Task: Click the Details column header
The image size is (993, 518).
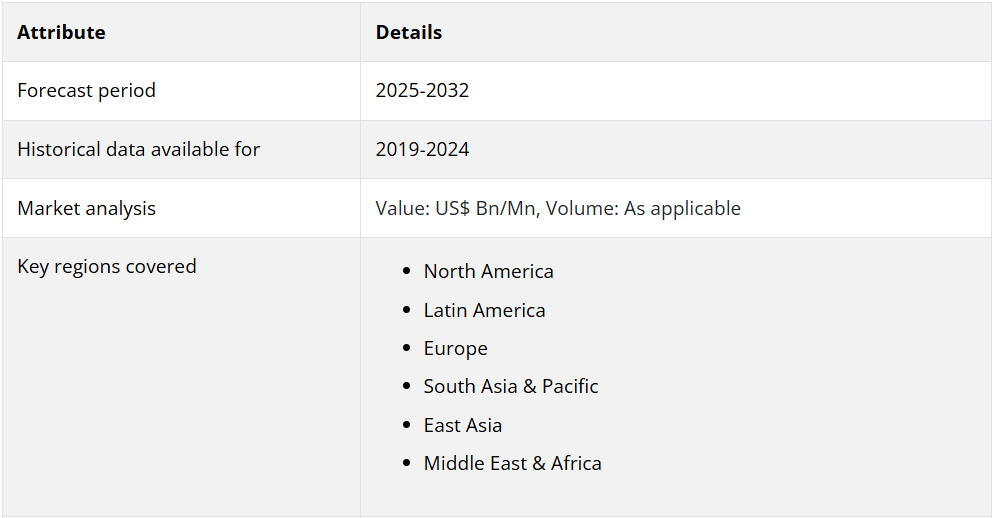Action: pos(408,32)
